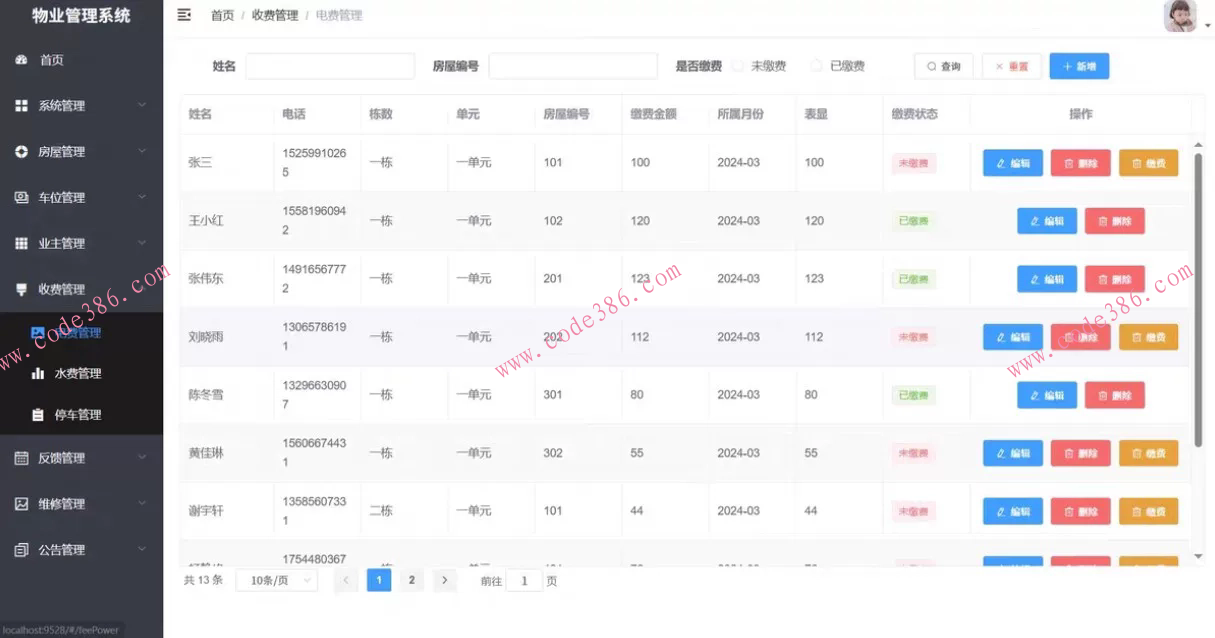Click the parking space management icon
This screenshot has width=1215, height=638.
click(x=21, y=198)
